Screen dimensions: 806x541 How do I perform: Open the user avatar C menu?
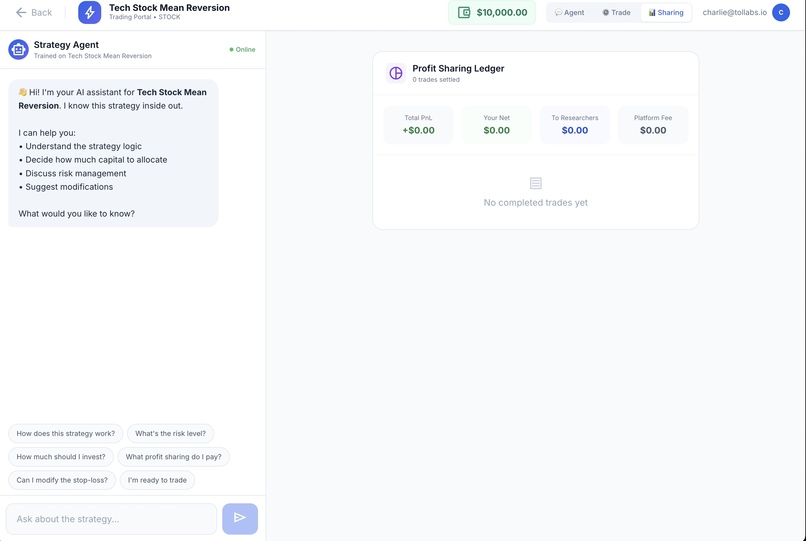click(781, 12)
